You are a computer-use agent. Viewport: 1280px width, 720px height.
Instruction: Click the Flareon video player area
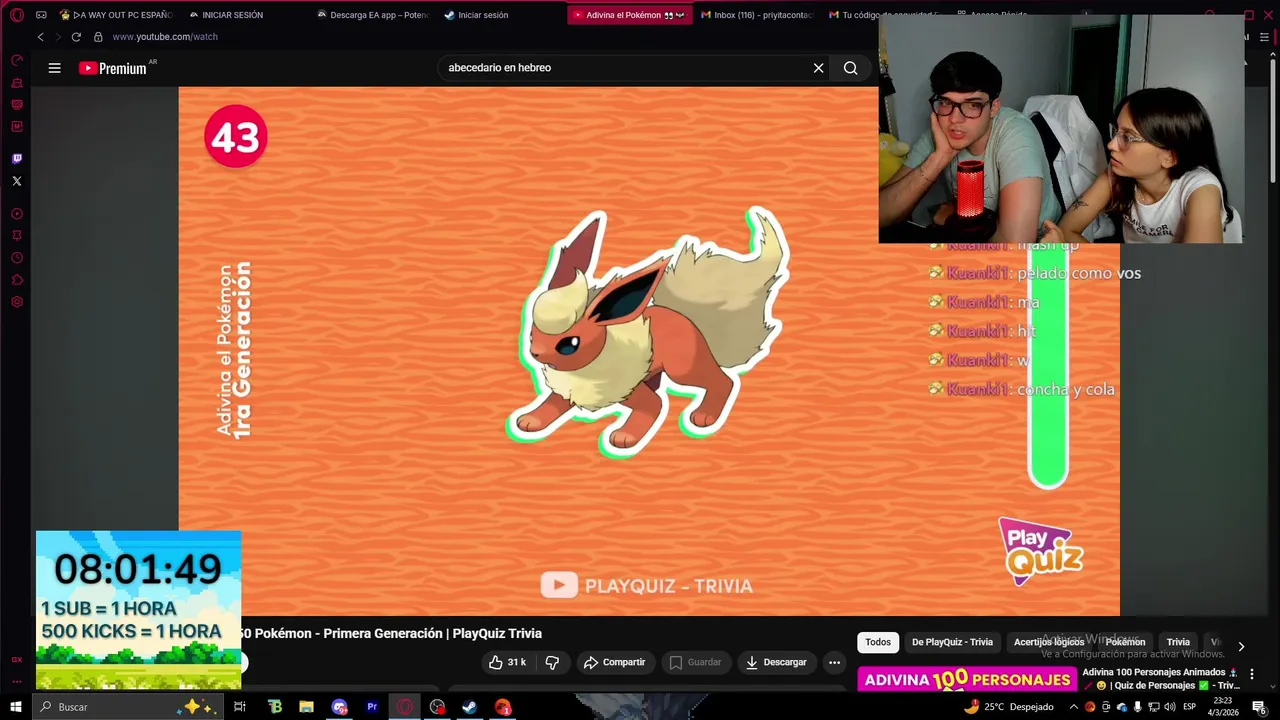pyautogui.click(x=649, y=350)
